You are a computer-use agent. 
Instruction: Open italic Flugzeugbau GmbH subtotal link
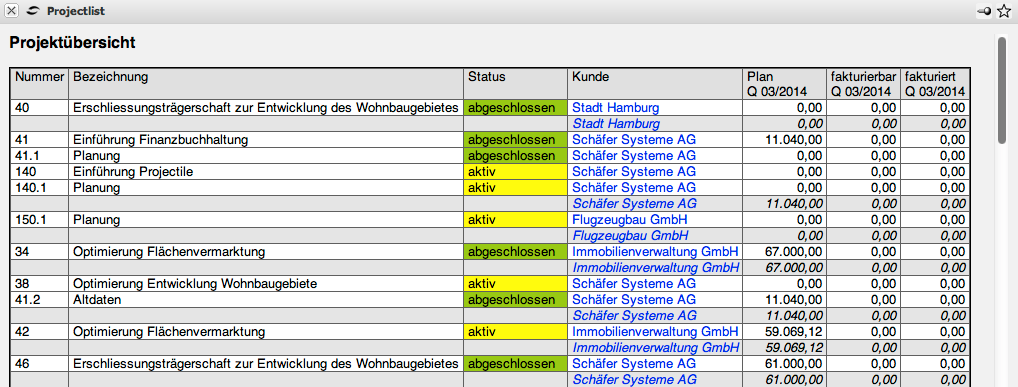point(630,235)
